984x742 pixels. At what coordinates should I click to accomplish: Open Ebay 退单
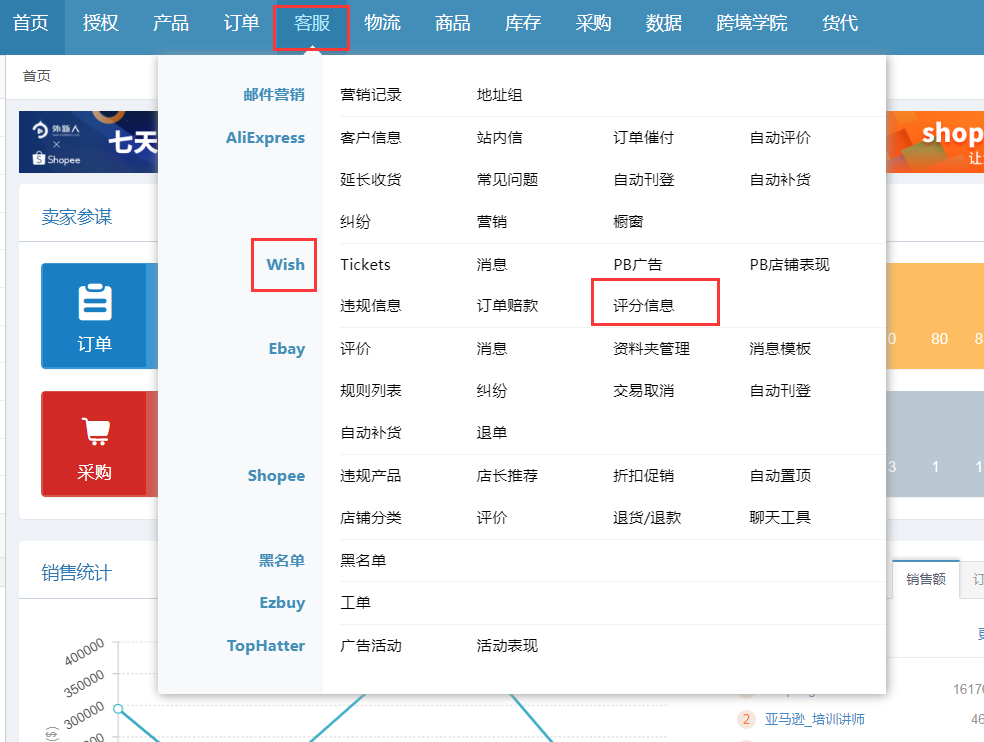491,433
